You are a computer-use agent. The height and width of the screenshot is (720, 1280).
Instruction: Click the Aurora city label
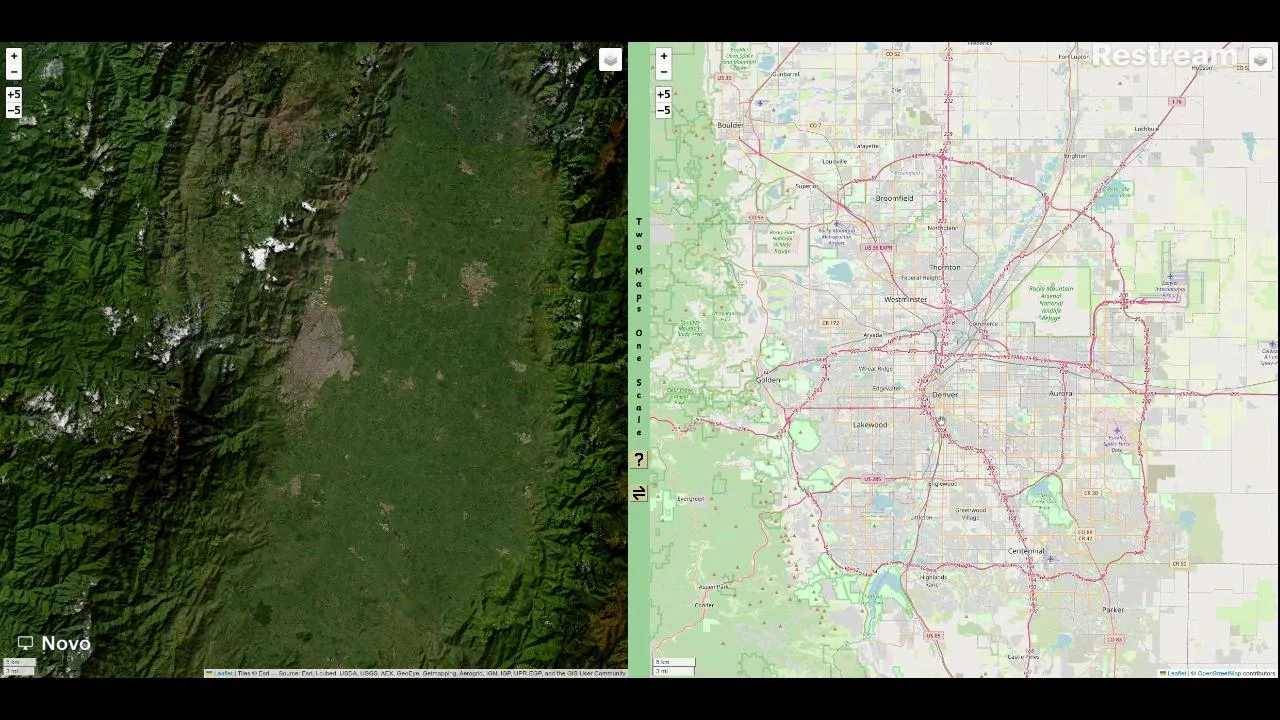coord(1060,394)
